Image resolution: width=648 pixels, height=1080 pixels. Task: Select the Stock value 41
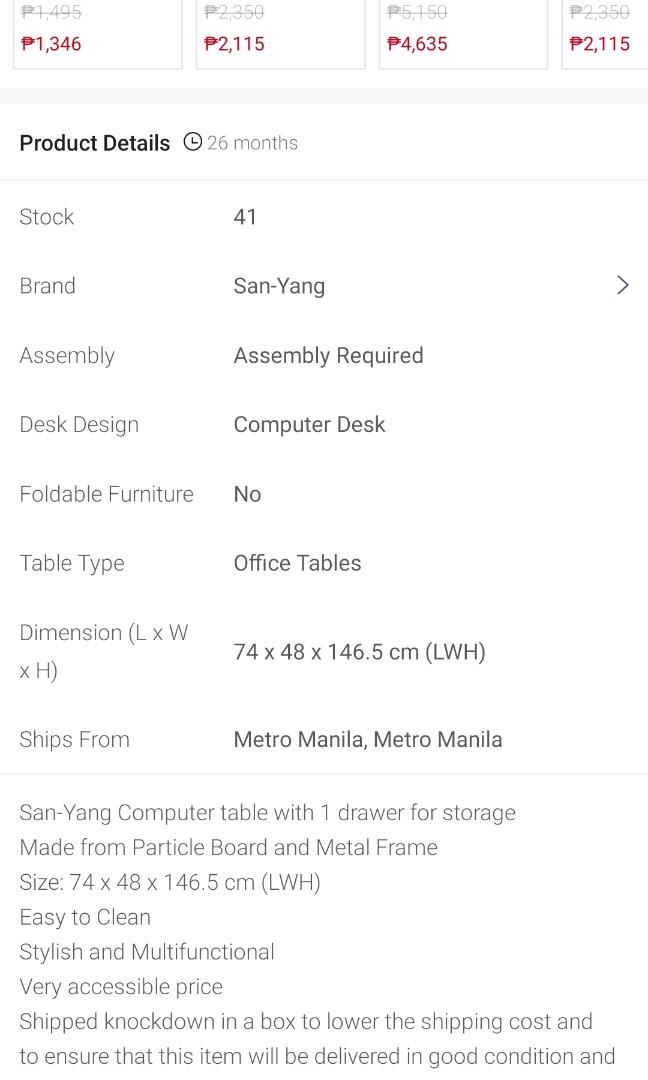245,216
